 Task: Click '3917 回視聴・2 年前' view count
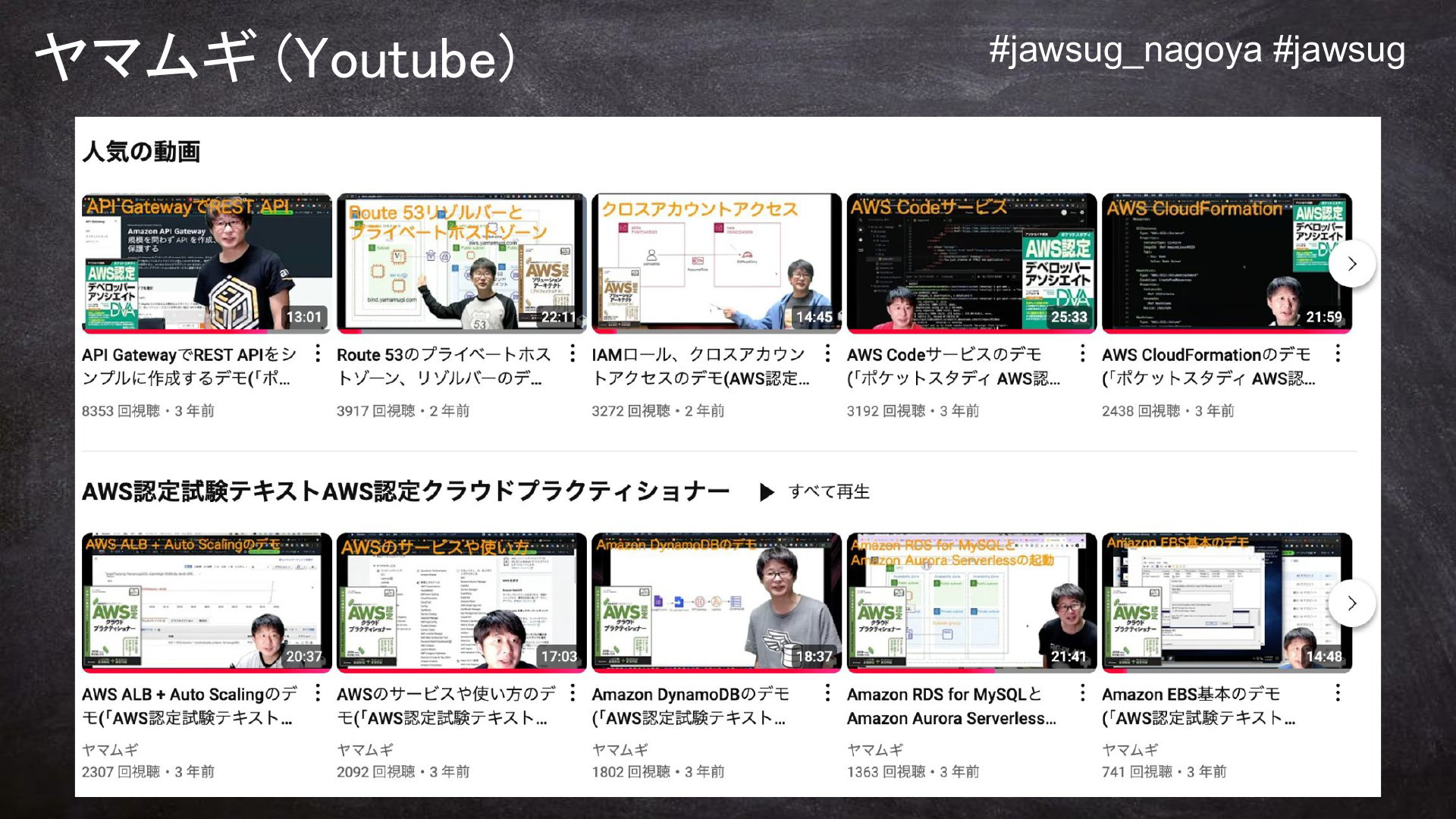click(x=403, y=411)
